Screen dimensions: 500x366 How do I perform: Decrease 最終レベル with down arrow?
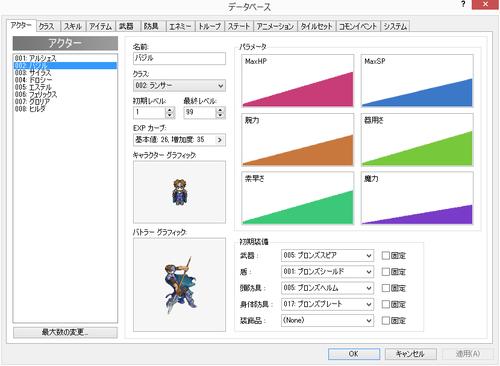click(x=220, y=116)
